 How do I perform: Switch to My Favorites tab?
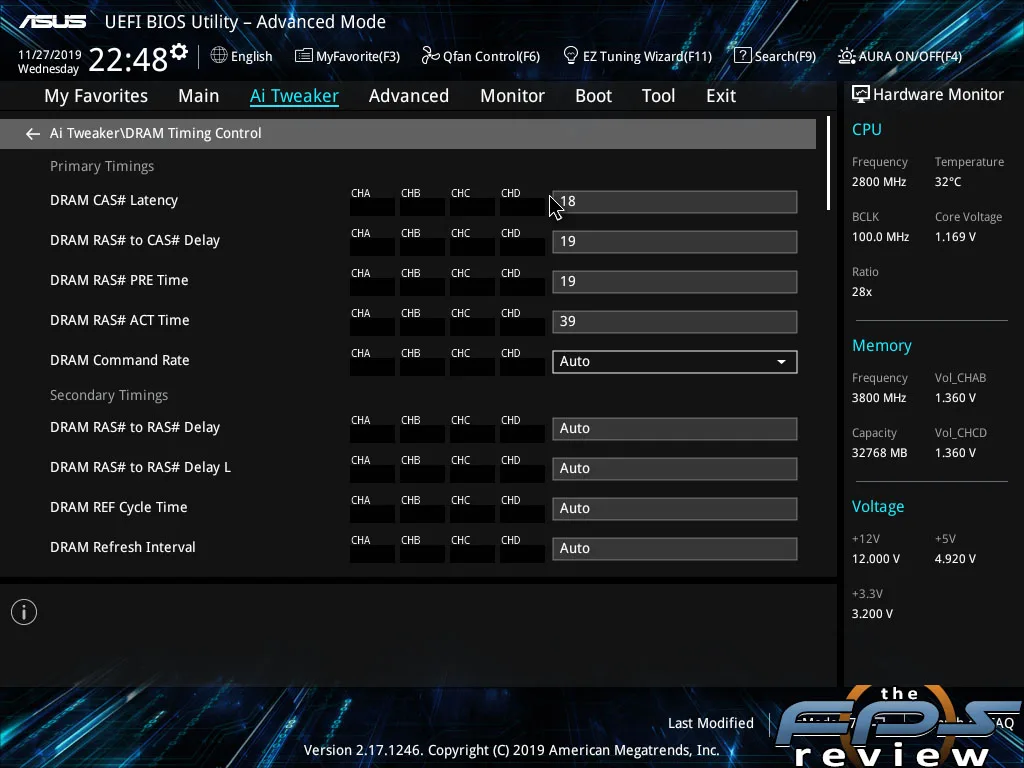[x=96, y=96]
